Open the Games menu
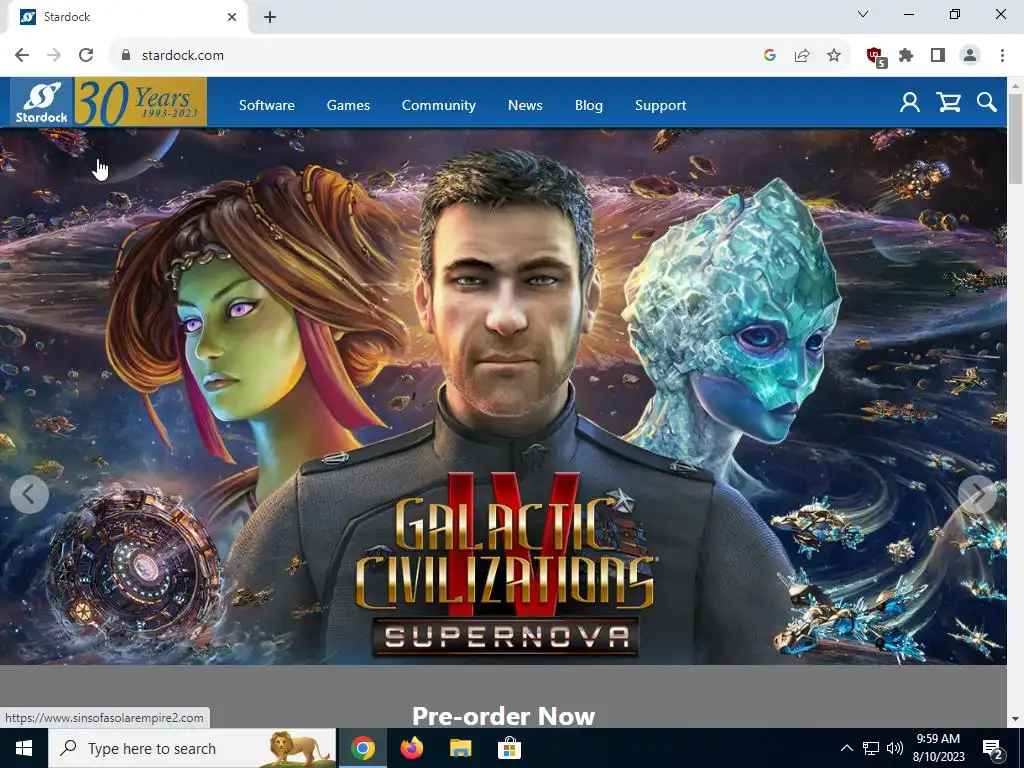The image size is (1024, 768). pos(348,105)
